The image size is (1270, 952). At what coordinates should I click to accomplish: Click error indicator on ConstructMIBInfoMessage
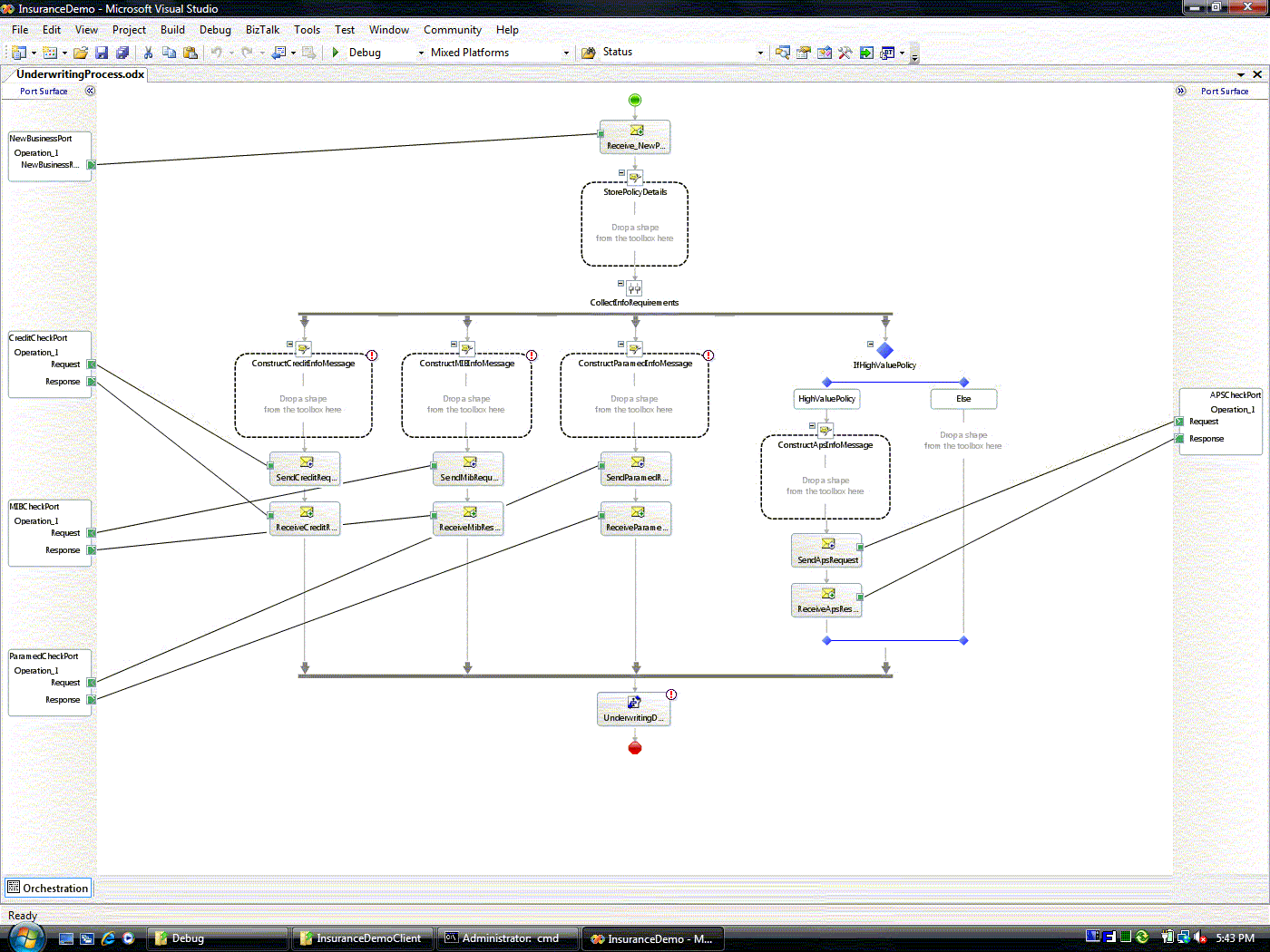pos(532,355)
